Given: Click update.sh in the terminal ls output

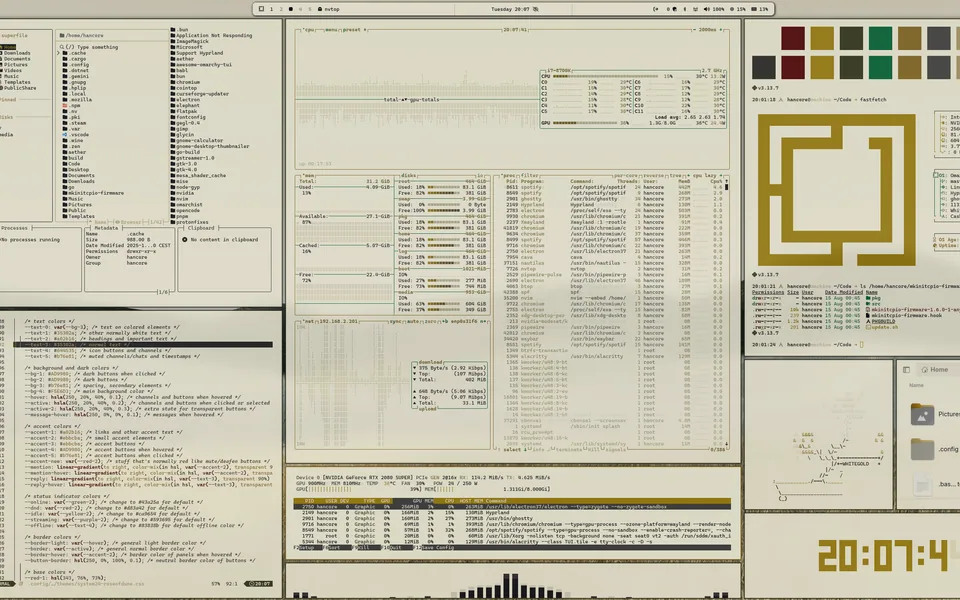Looking at the screenshot, I should [x=885, y=327].
